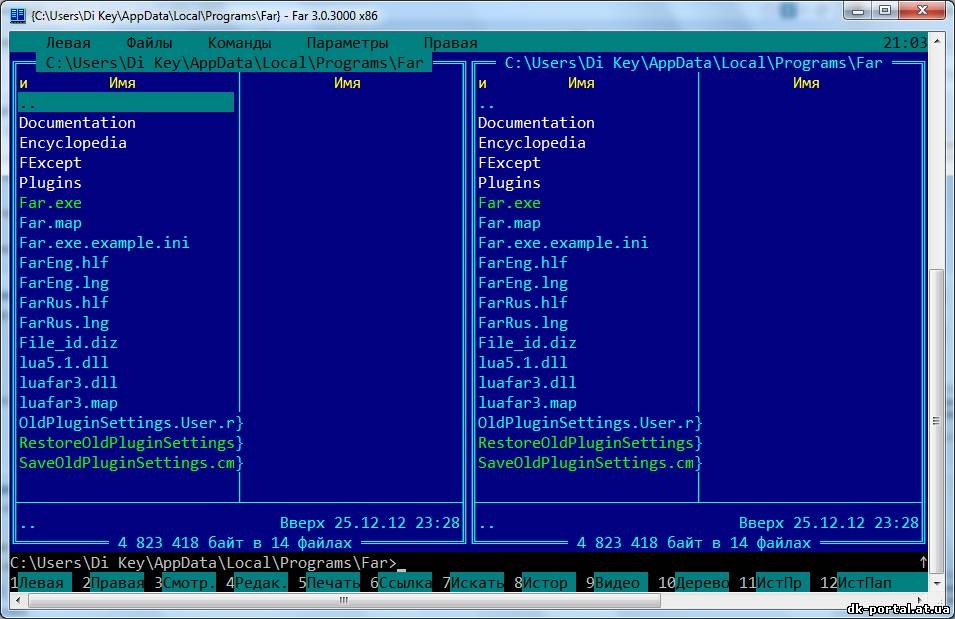This screenshot has height=619, width=955.
Task: Select SaveOldPluginSettings.cm in the left panel
Action: click(127, 463)
